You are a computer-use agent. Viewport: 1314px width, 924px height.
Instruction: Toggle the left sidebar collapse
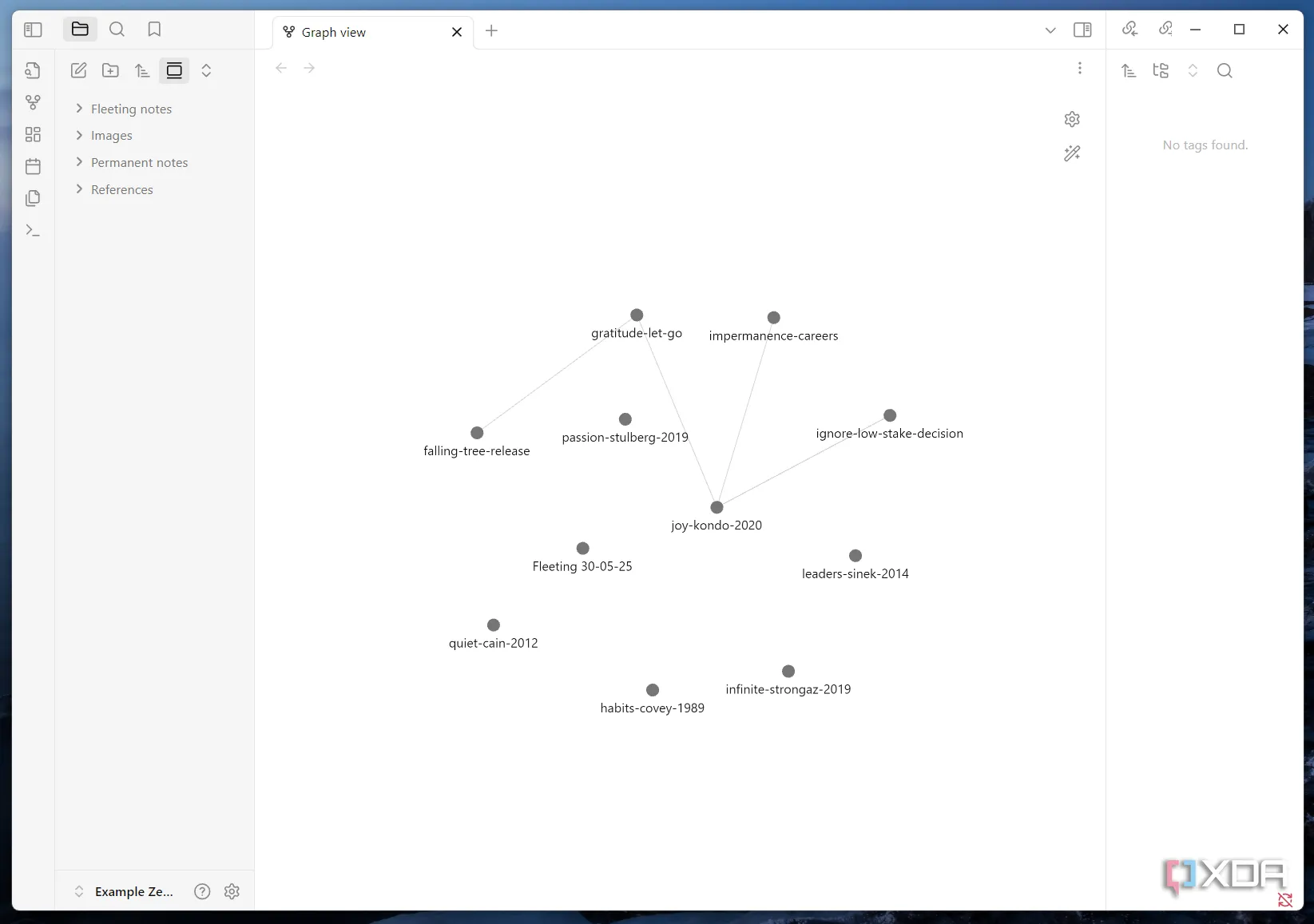33,30
